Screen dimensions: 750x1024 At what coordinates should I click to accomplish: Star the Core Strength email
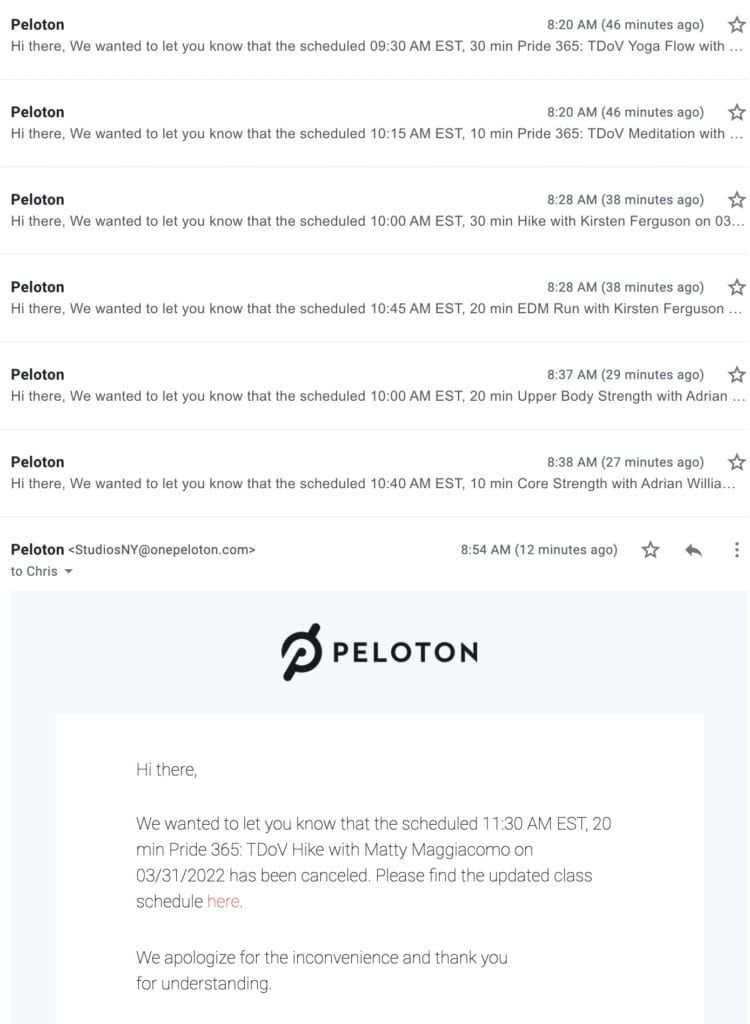(736, 462)
